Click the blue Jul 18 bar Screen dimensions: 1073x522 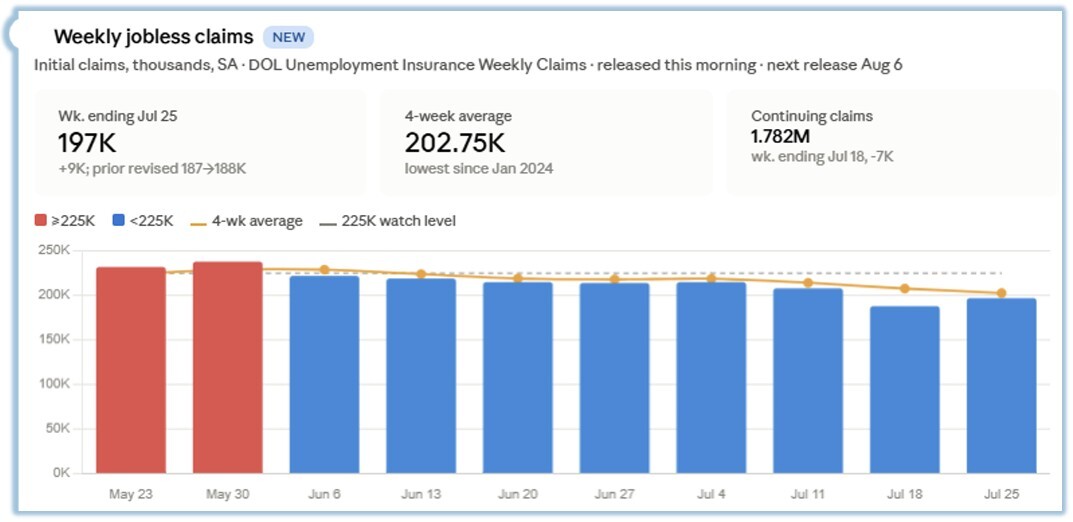pos(905,389)
